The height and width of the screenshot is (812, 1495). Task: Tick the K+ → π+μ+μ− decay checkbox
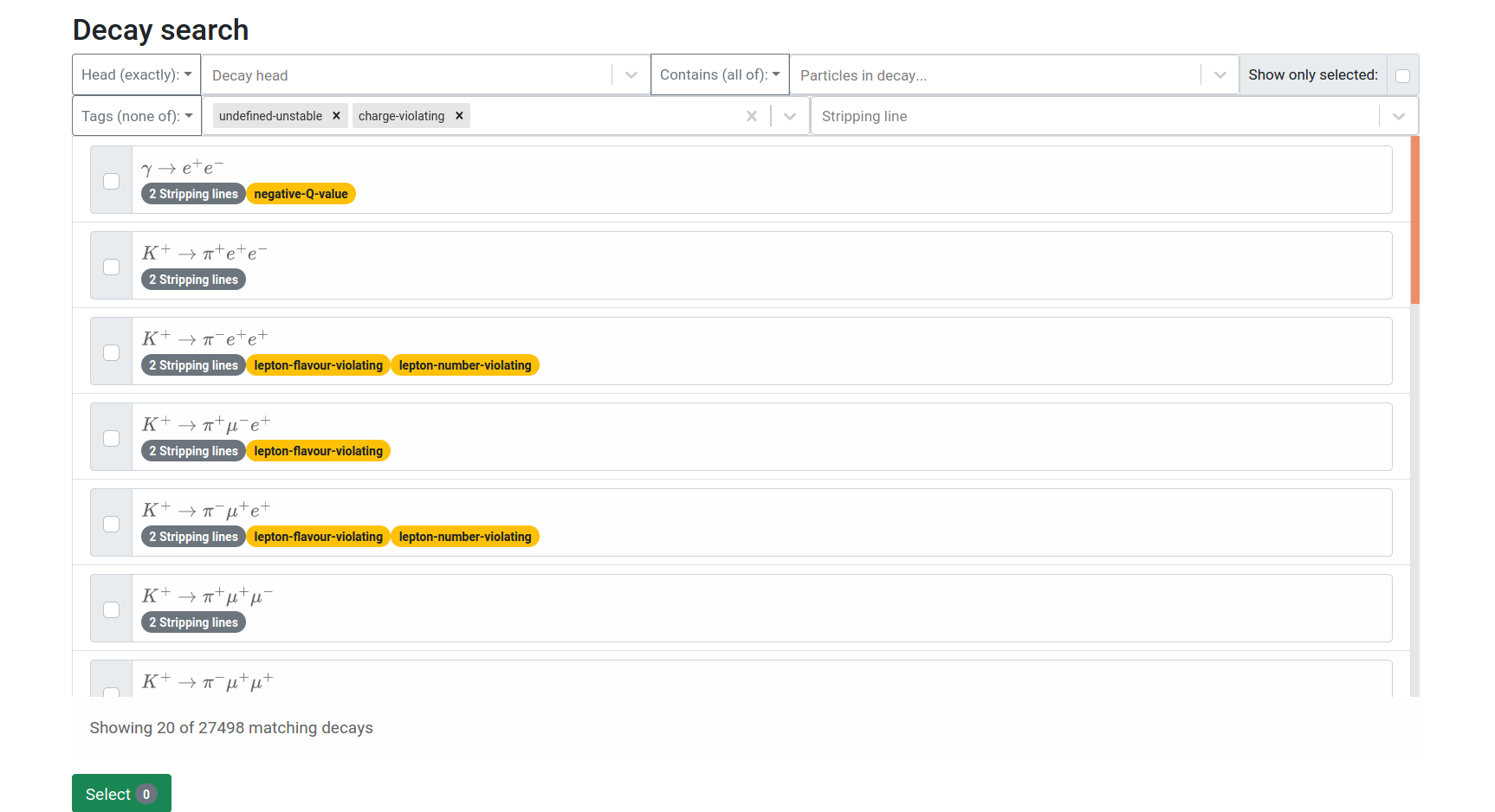(x=112, y=609)
